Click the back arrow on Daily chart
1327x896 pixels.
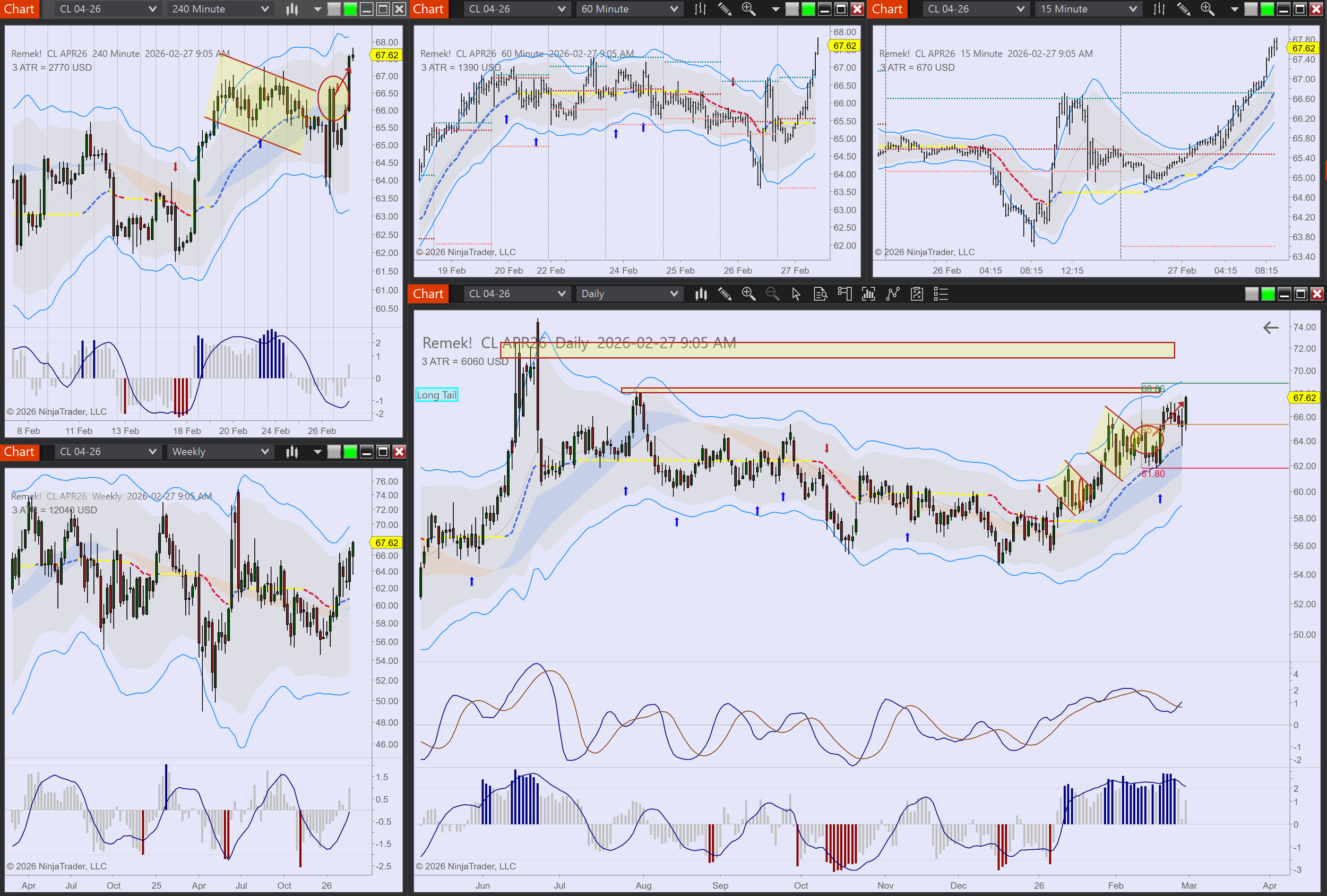[x=1271, y=328]
